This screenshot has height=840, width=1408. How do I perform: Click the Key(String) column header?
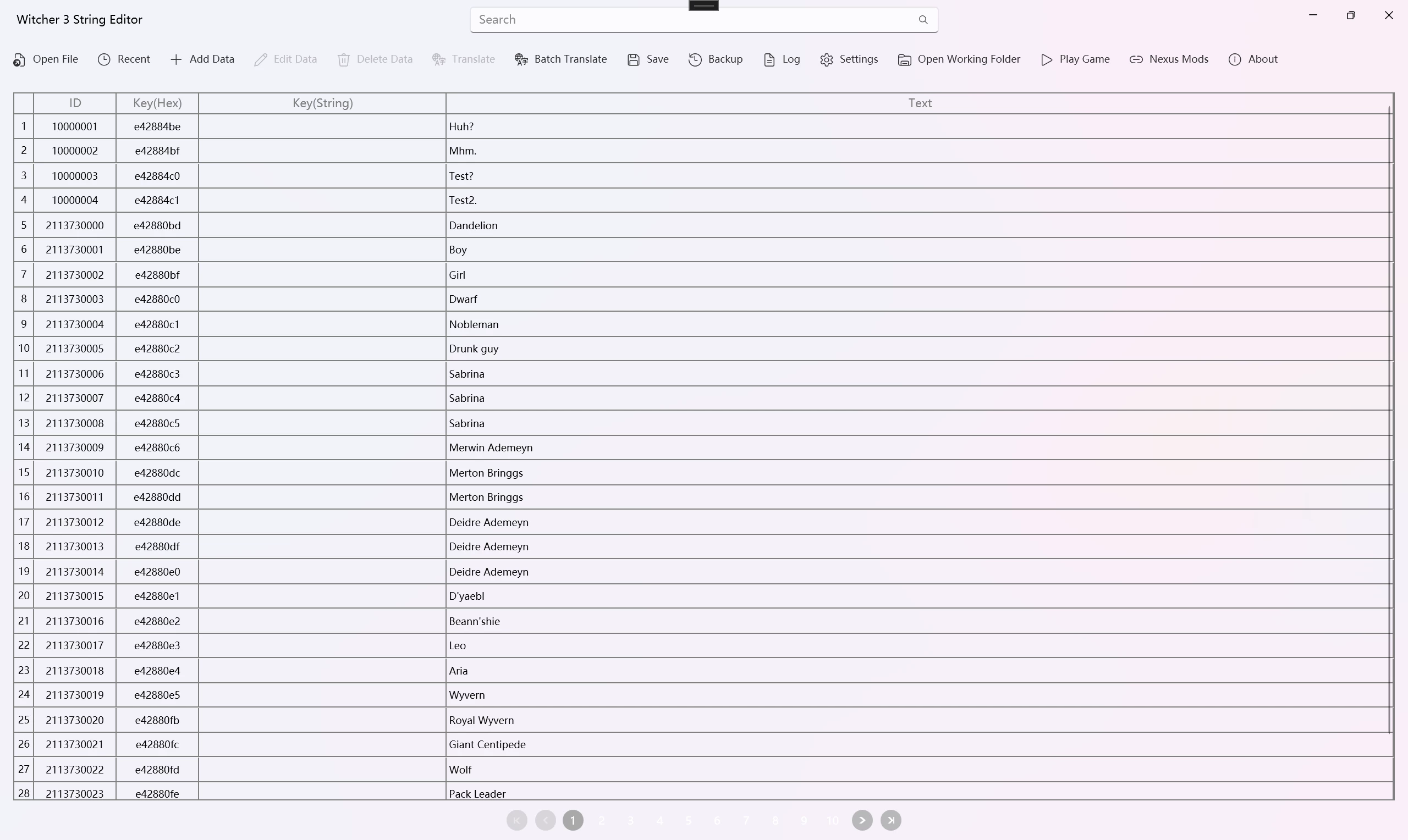322,103
